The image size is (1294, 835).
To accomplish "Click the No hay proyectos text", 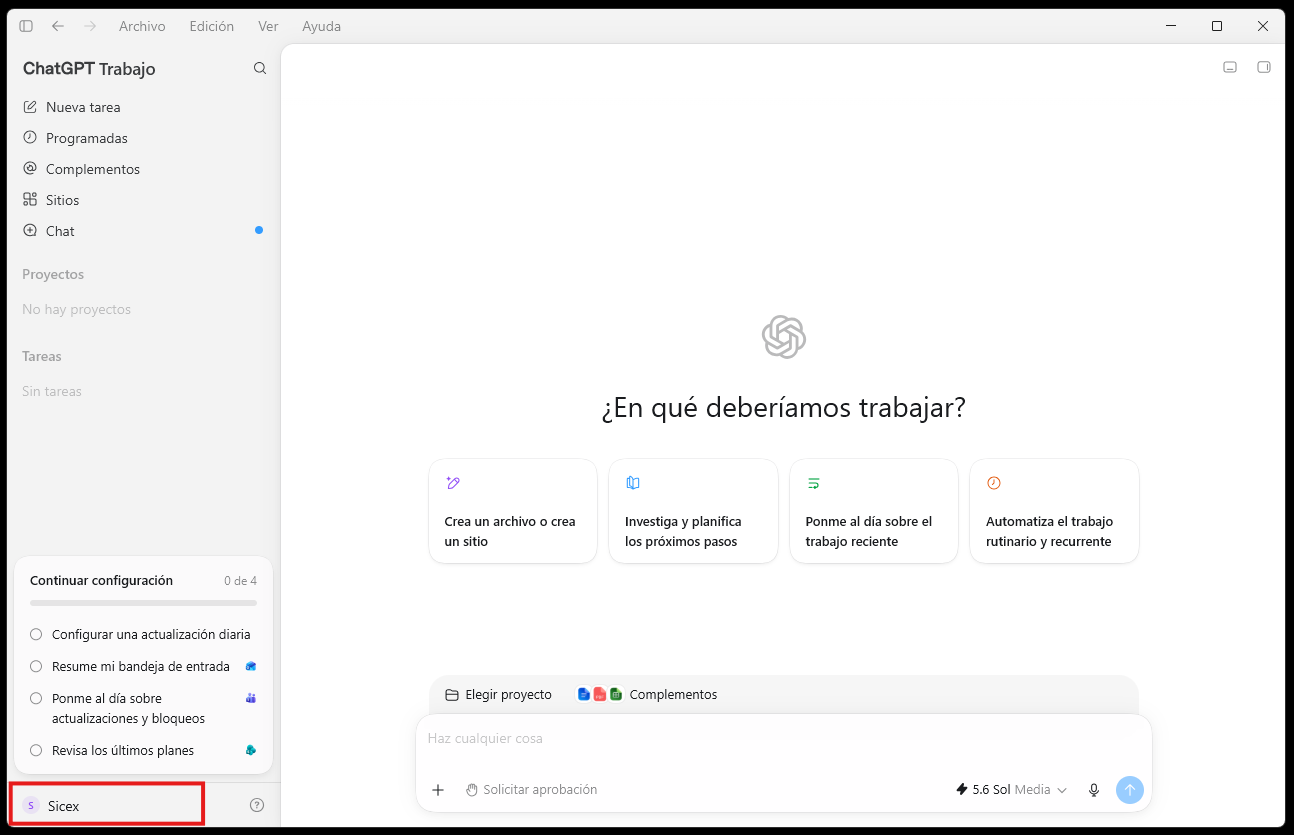I will click(x=77, y=310).
